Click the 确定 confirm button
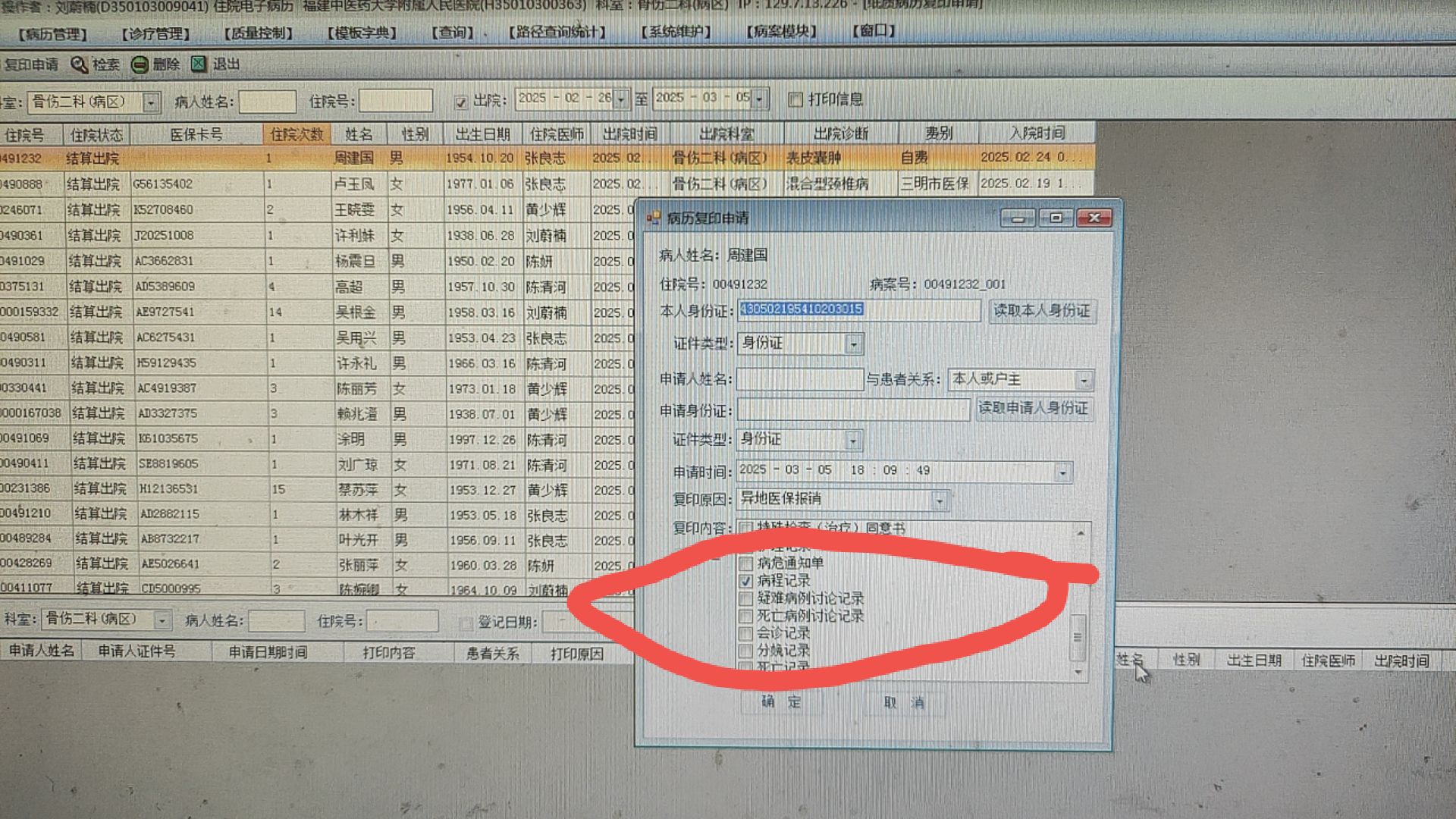Image resolution: width=1456 pixels, height=819 pixels. coord(781,702)
